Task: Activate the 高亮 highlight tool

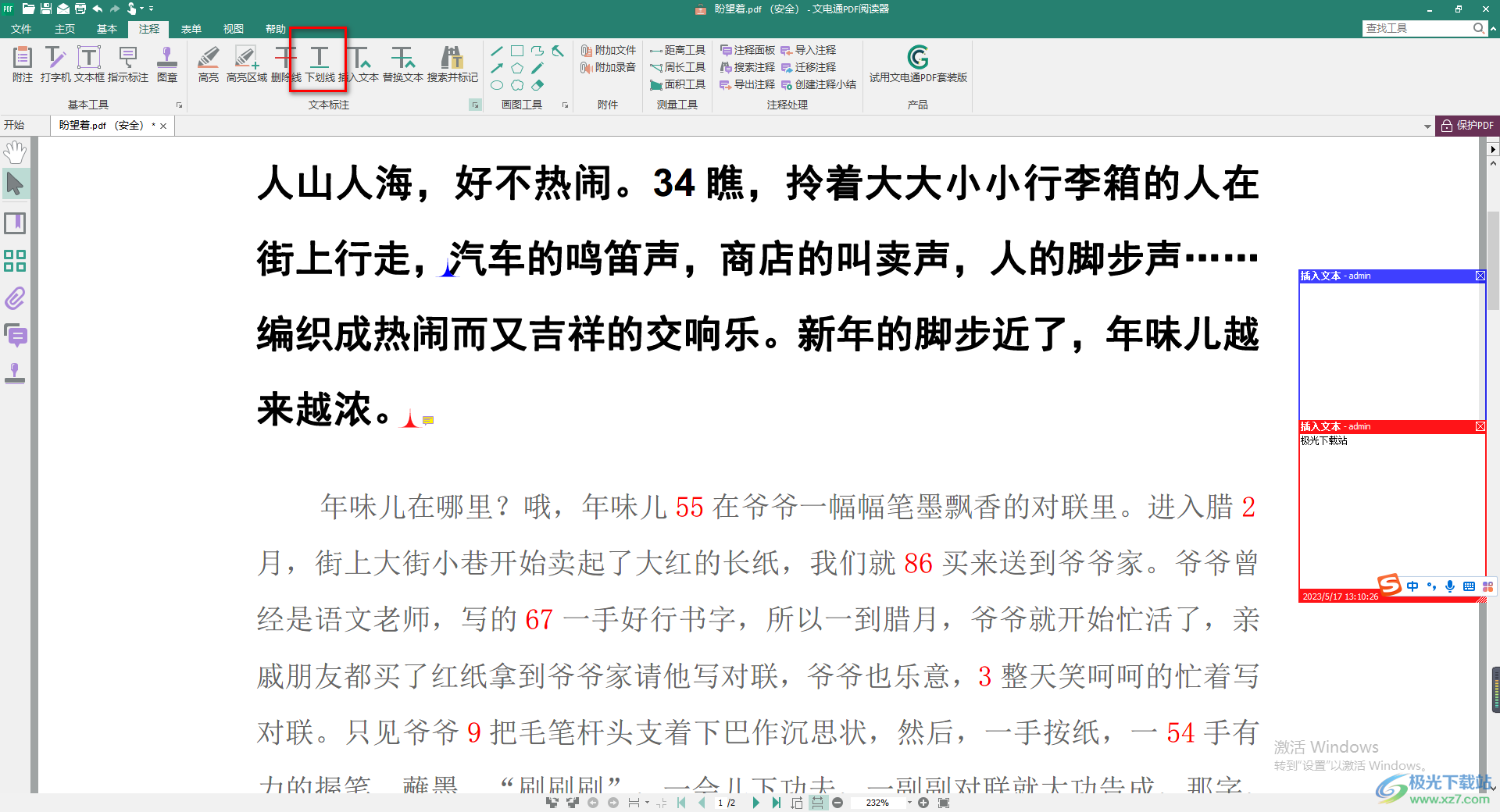Action: (209, 63)
